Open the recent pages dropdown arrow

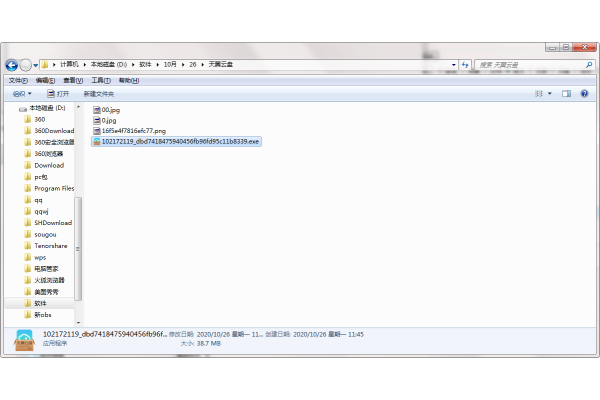(x=36, y=65)
